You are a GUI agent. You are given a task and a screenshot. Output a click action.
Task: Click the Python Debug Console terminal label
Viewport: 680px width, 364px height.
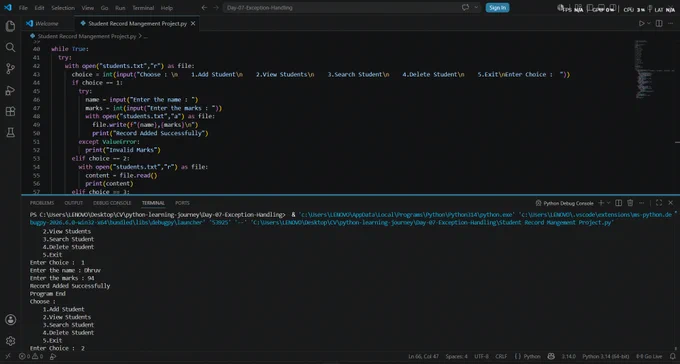pyautogui.click(x=564, y=203)
